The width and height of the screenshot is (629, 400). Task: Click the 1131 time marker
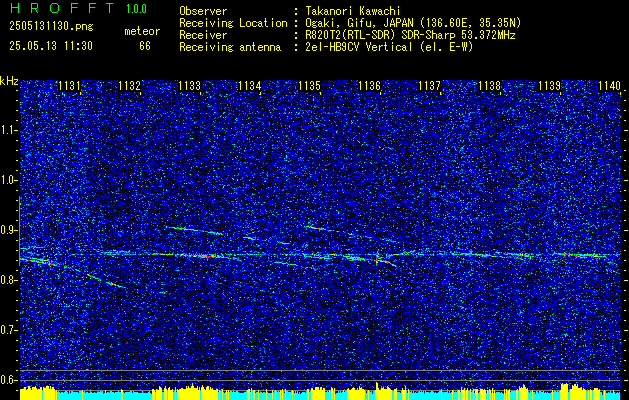(x=69, y=86)
